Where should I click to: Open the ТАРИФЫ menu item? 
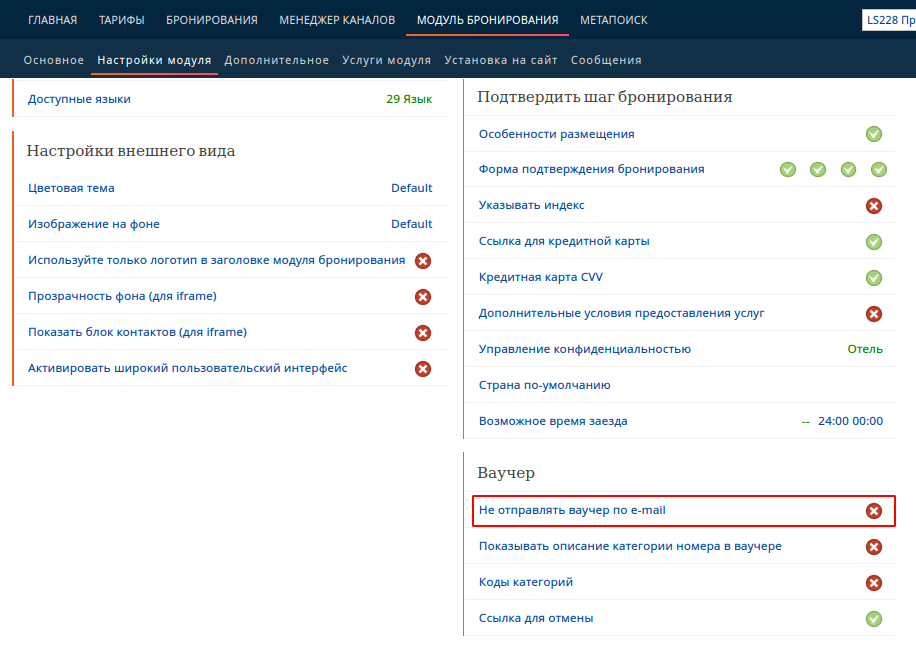click(x=122, y=20)
